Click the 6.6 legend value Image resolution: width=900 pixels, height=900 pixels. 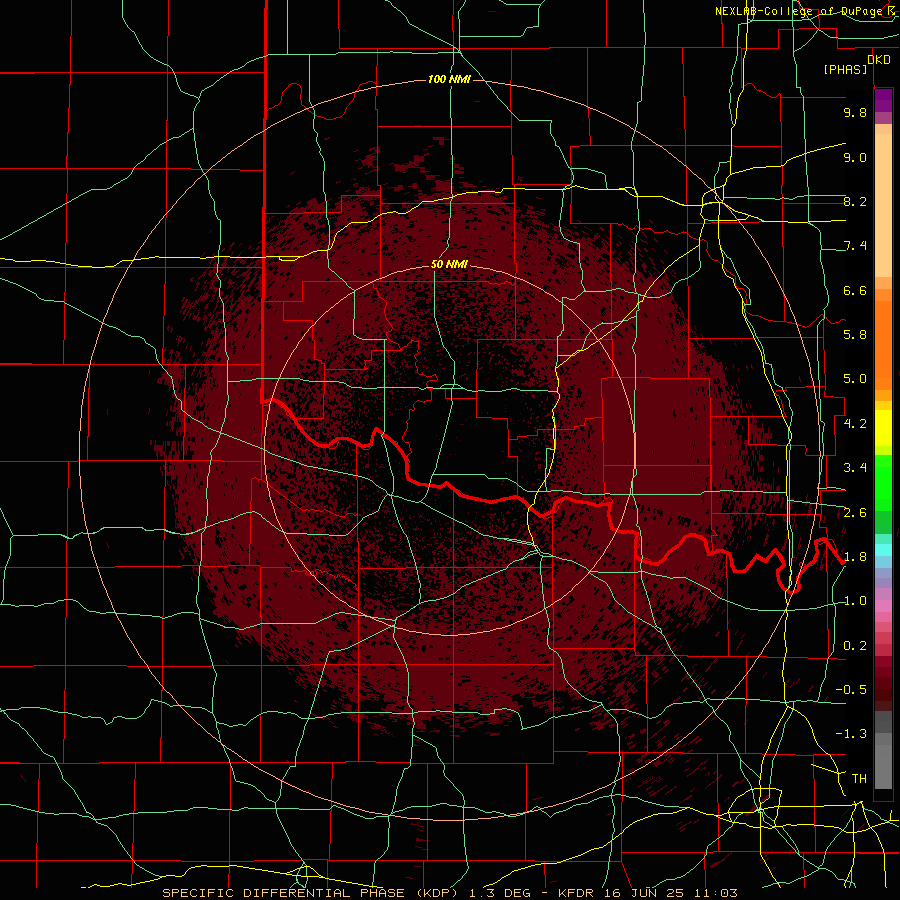855,290
